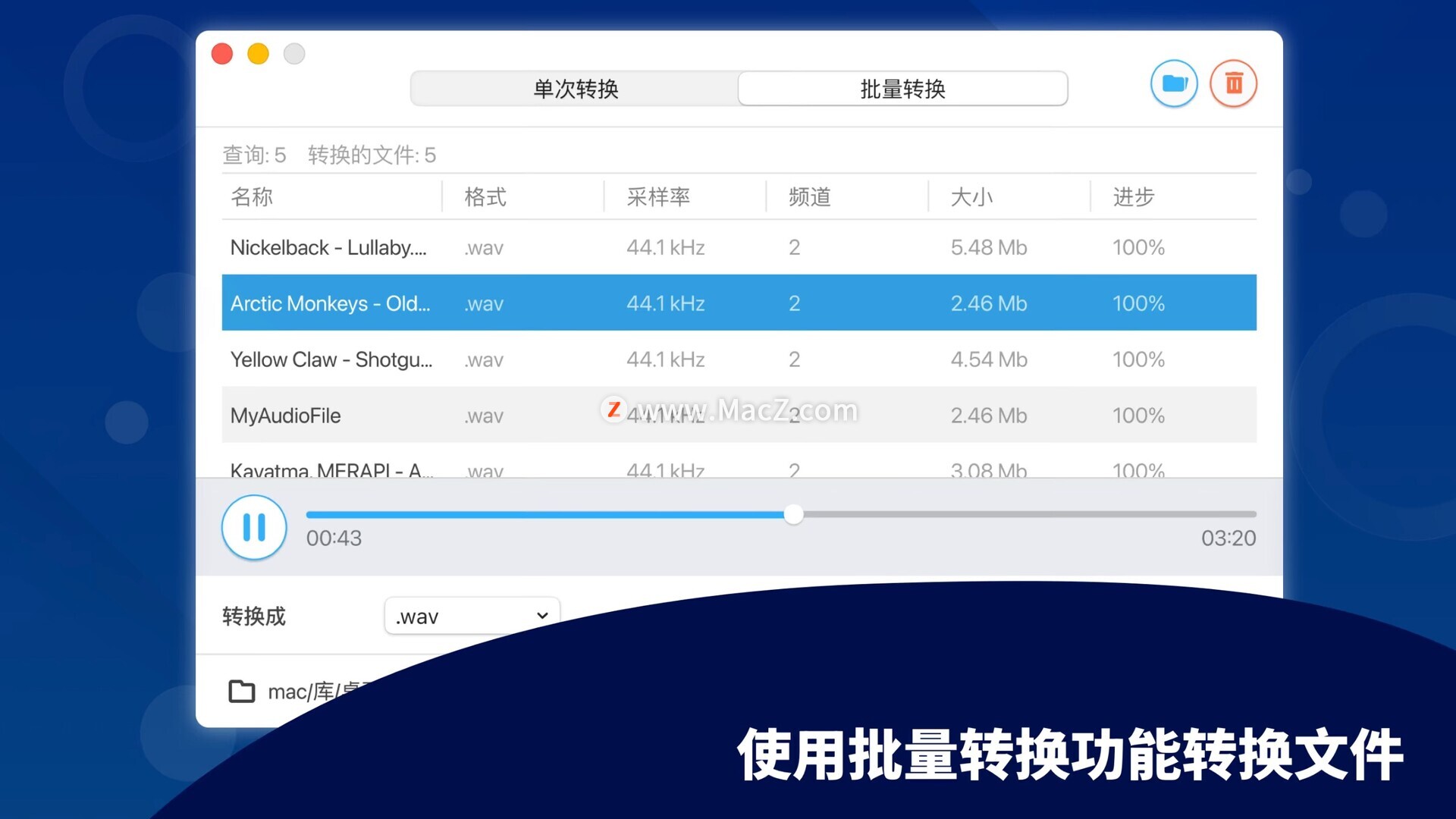
Task: Click the yellow minimize window button
Action: tap(258, 54)
